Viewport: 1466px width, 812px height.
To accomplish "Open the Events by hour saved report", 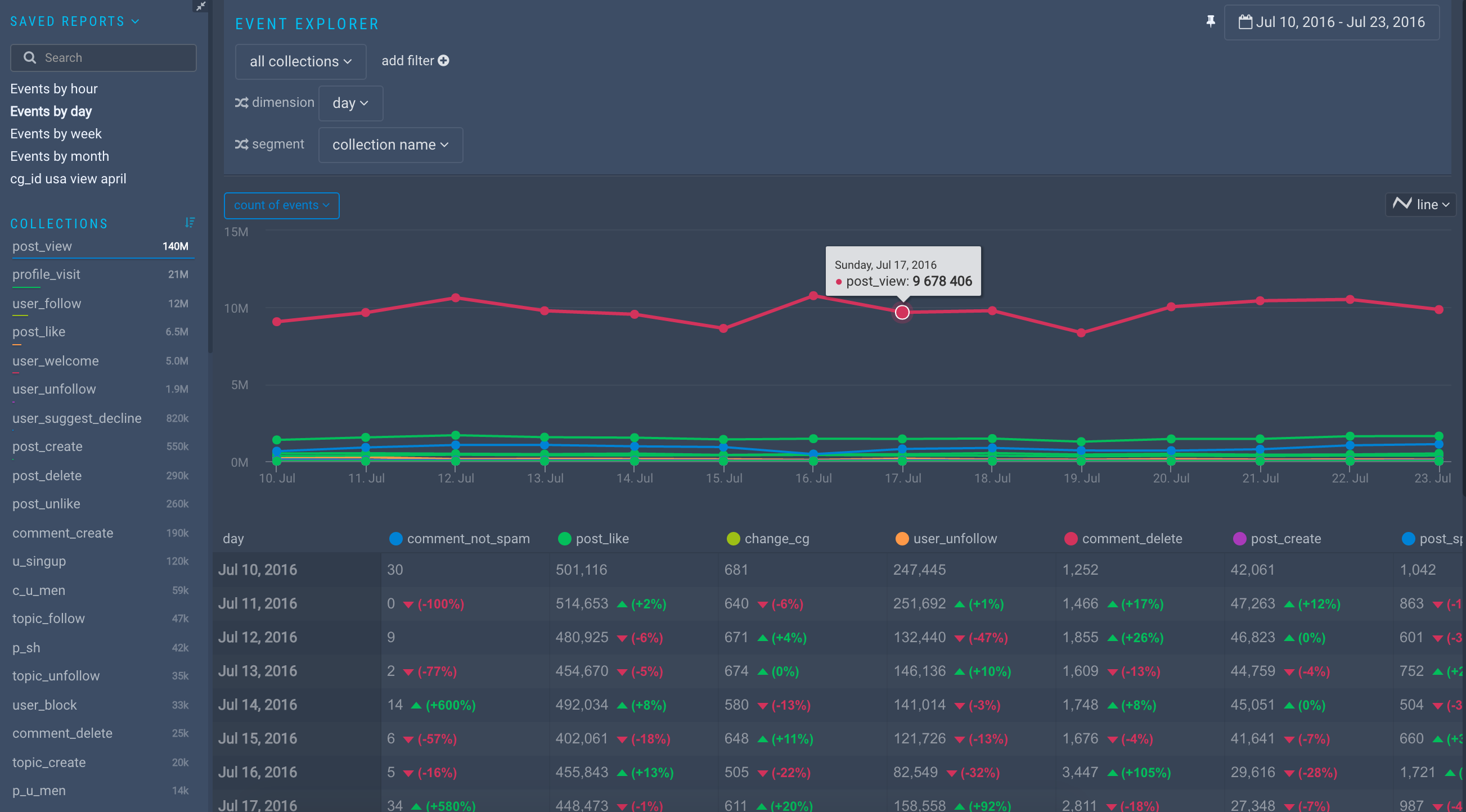I will click(x=54, y=89).
